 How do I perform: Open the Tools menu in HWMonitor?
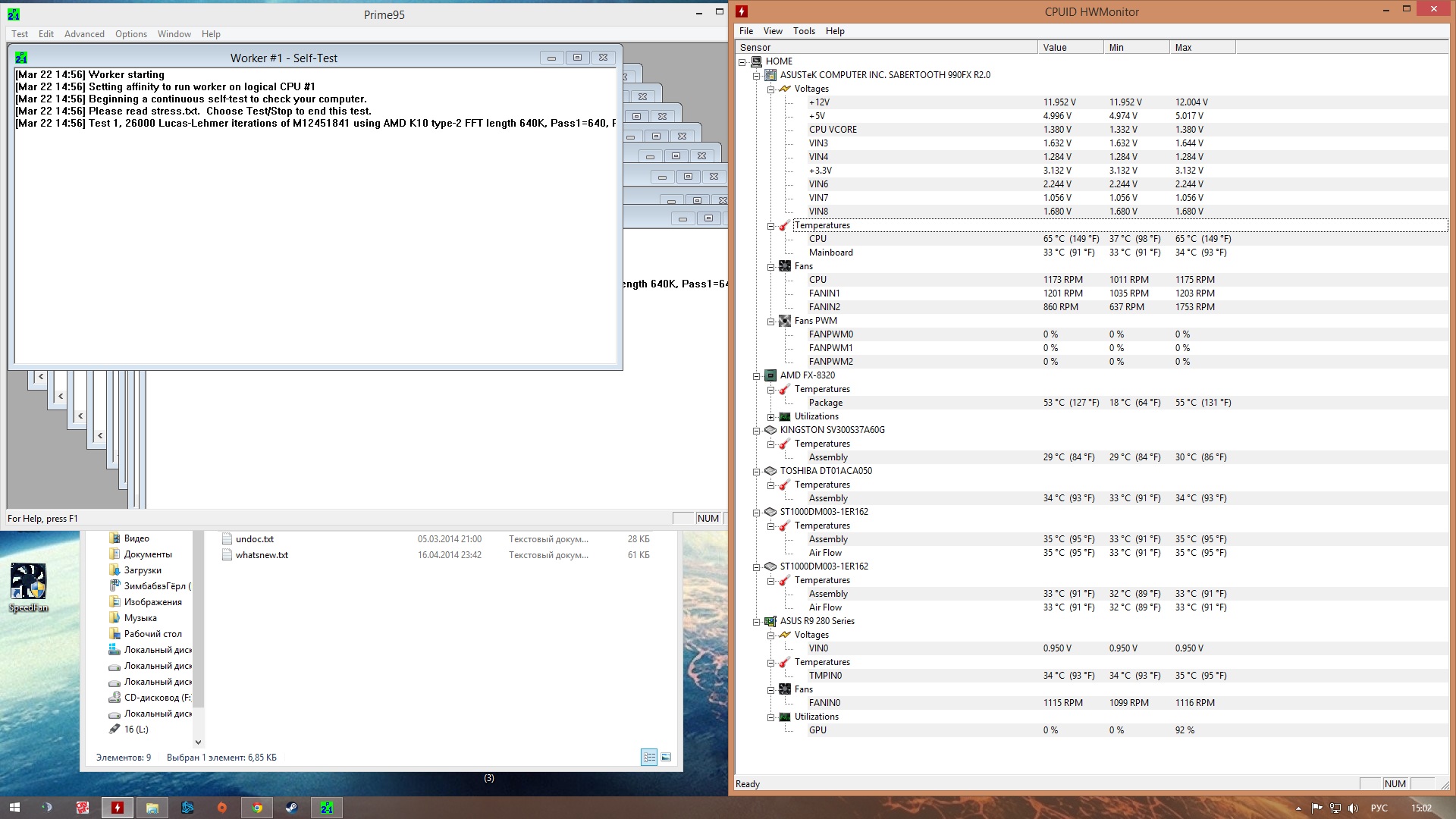point(804,31)
